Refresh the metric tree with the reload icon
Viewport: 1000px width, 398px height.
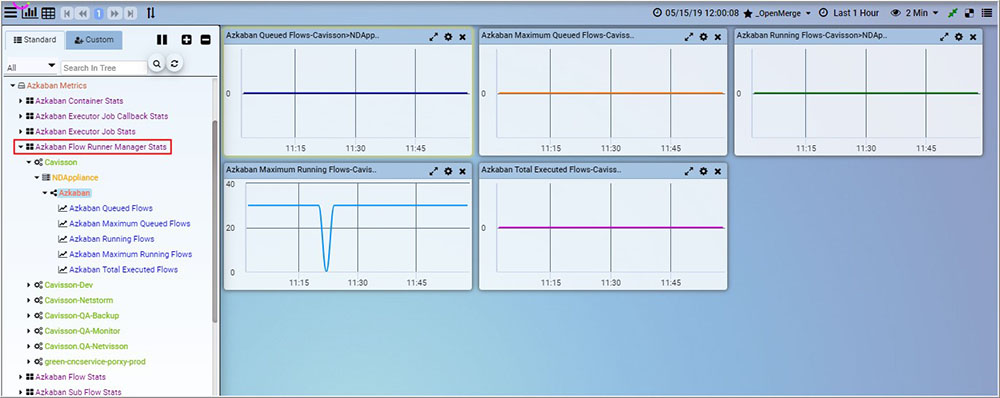click(174, 63)
